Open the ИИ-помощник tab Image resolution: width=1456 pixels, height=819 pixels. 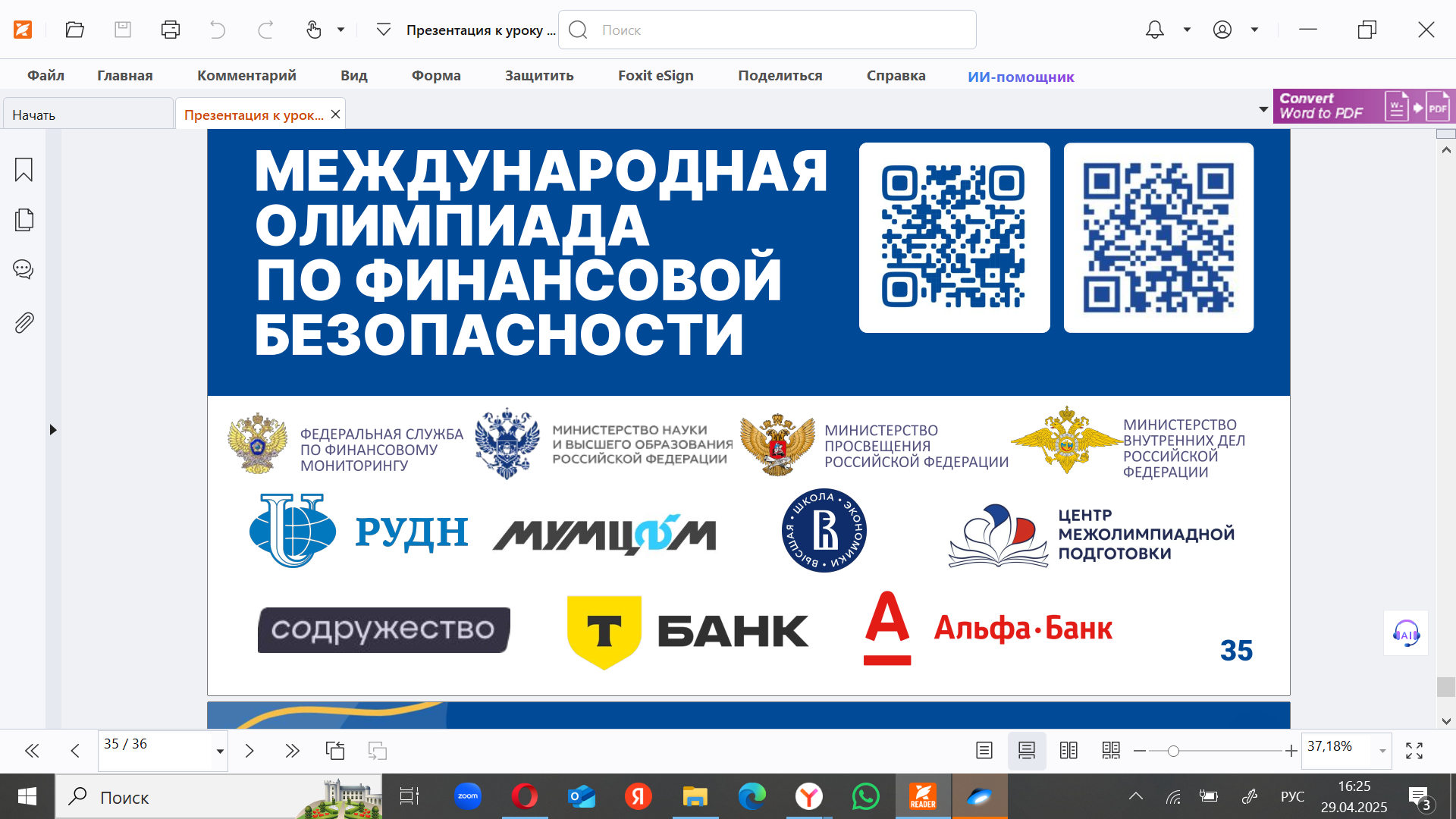(1021, 77)
